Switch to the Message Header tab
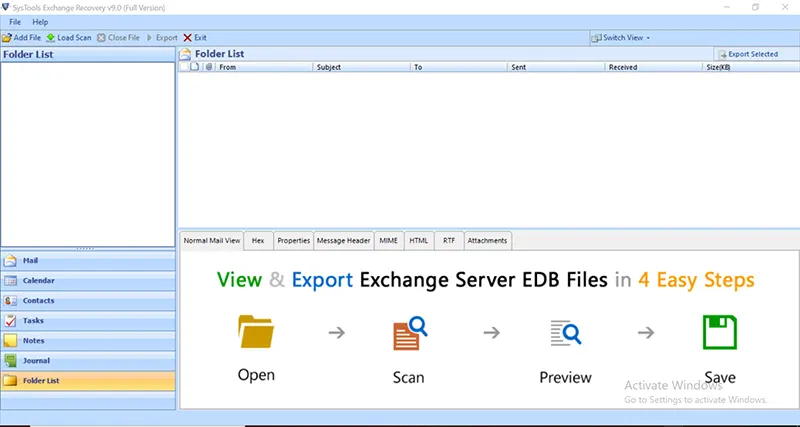 [343, 241]
